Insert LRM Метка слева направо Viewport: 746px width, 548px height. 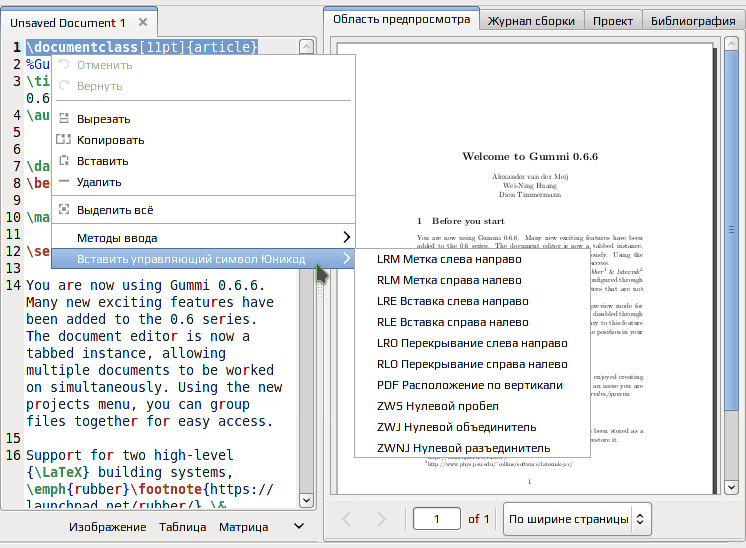[472, 259]
